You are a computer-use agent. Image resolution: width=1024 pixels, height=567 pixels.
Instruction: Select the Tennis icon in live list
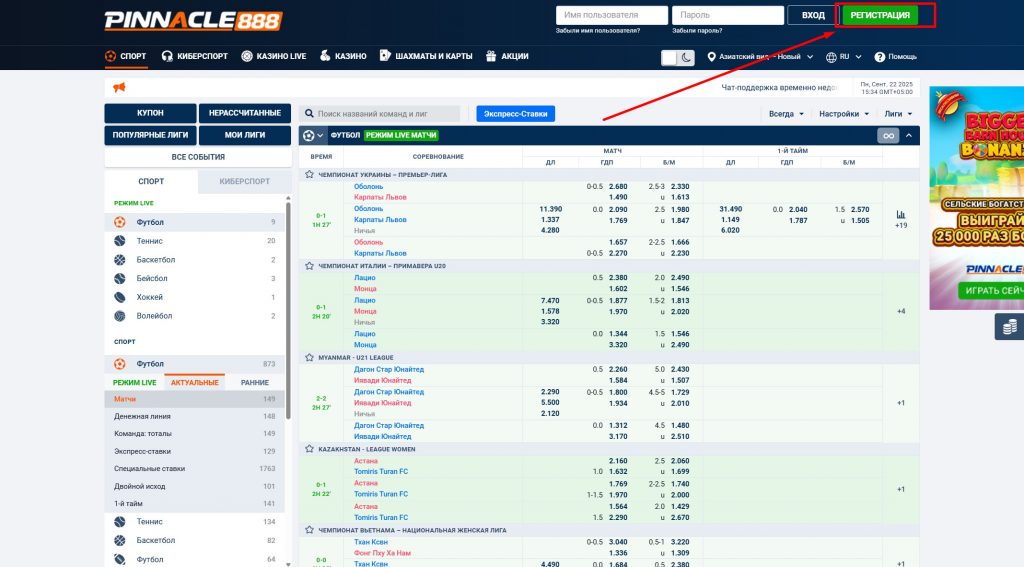point(120,241)
